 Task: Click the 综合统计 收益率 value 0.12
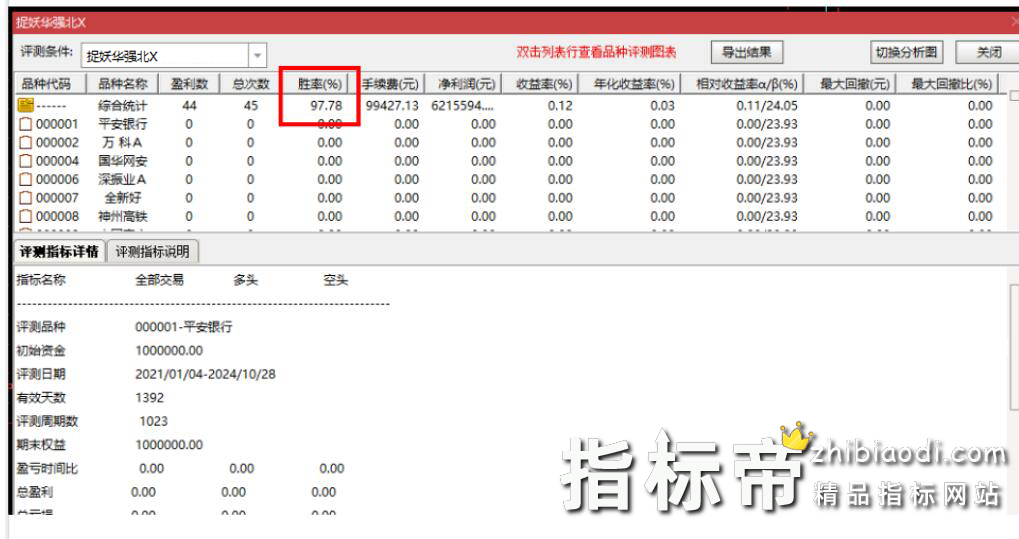point(560,105)
